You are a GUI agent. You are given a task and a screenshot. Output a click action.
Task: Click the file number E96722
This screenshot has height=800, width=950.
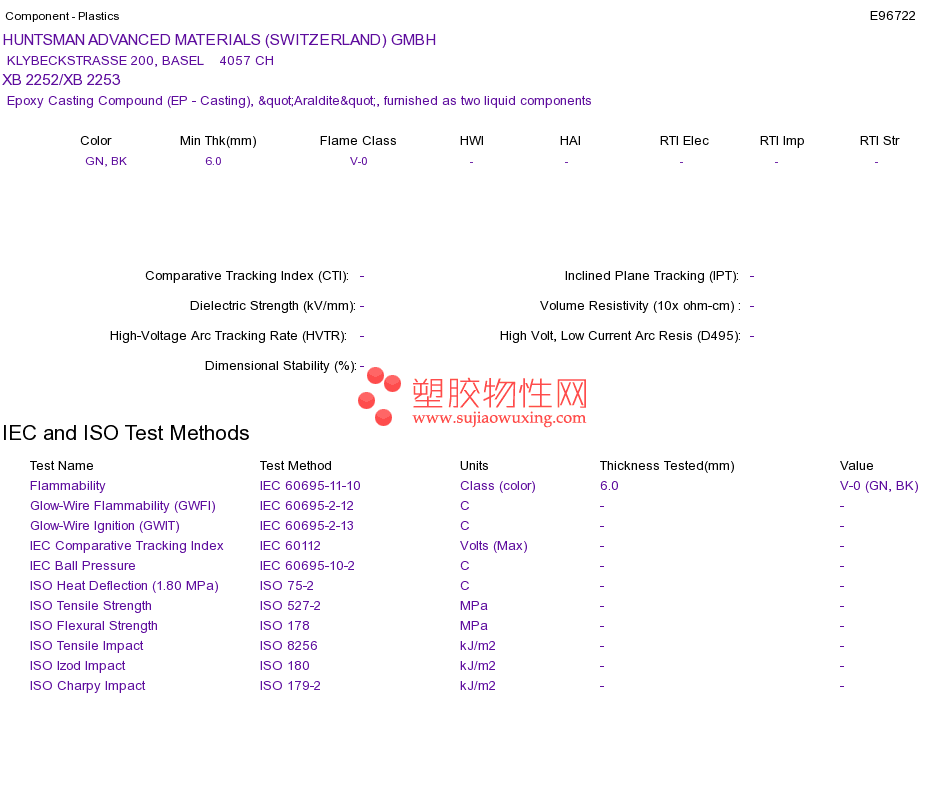[892, 16]
